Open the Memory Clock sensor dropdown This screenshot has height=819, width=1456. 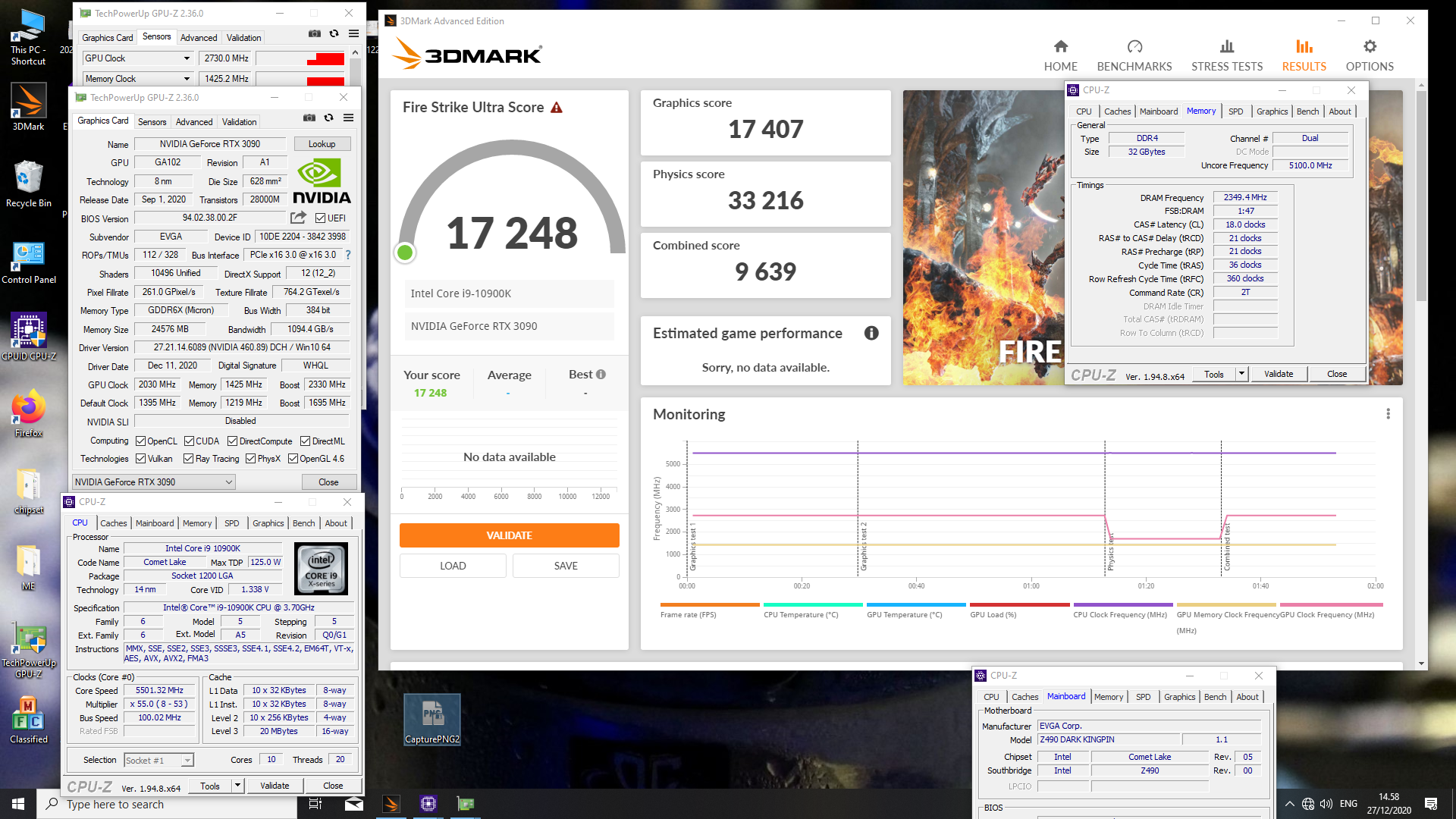(187, 79)
